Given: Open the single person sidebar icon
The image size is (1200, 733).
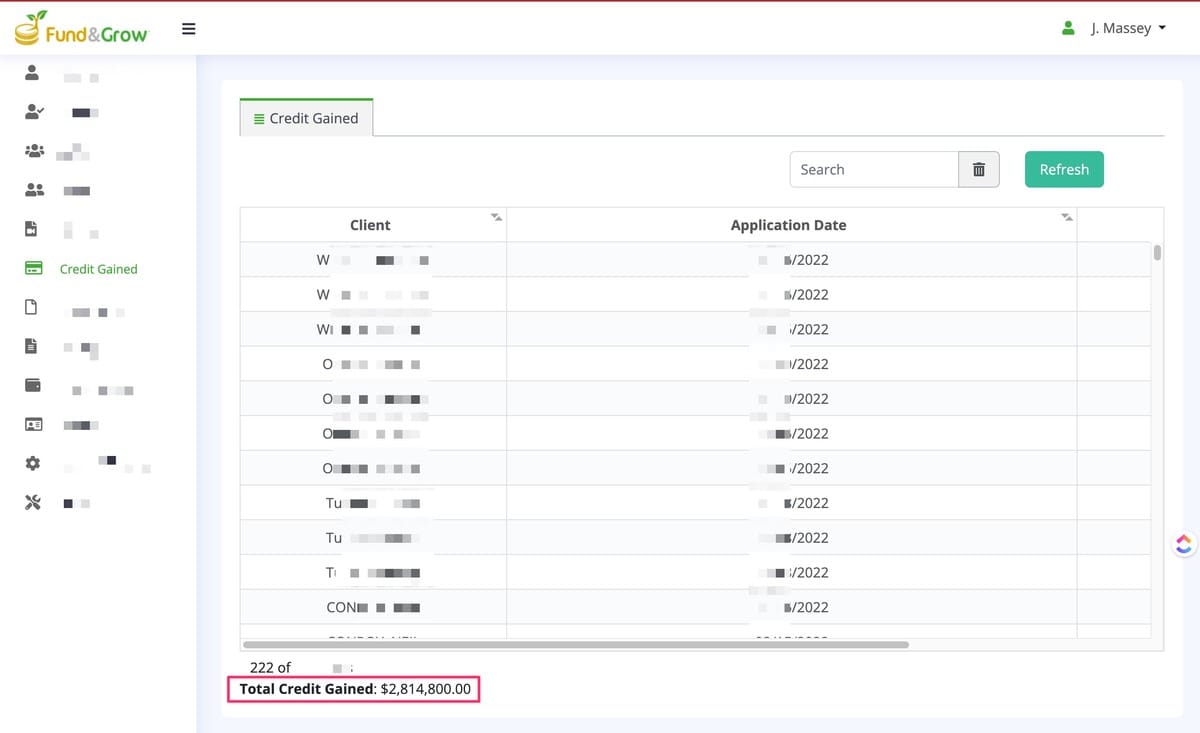Looking at the screenshot, I should tap(33, 73).
